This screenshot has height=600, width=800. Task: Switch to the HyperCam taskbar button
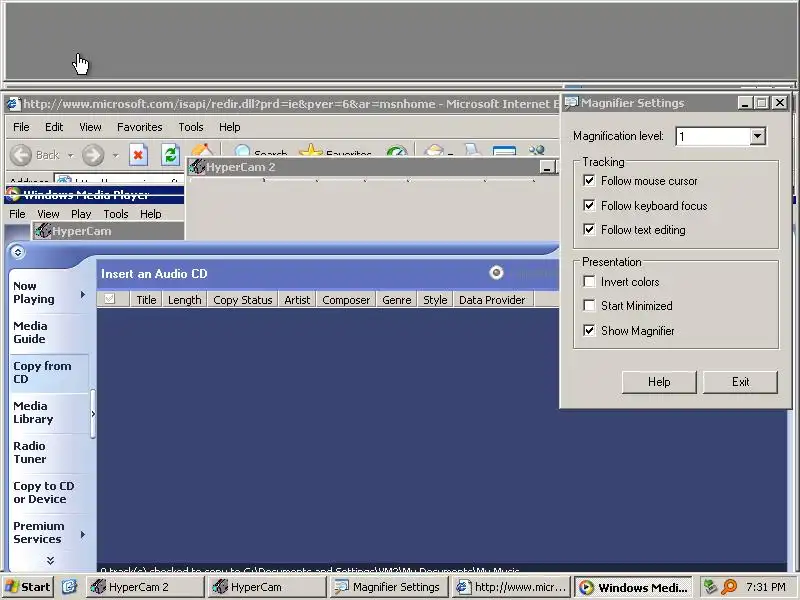click(x=267, y=587)
